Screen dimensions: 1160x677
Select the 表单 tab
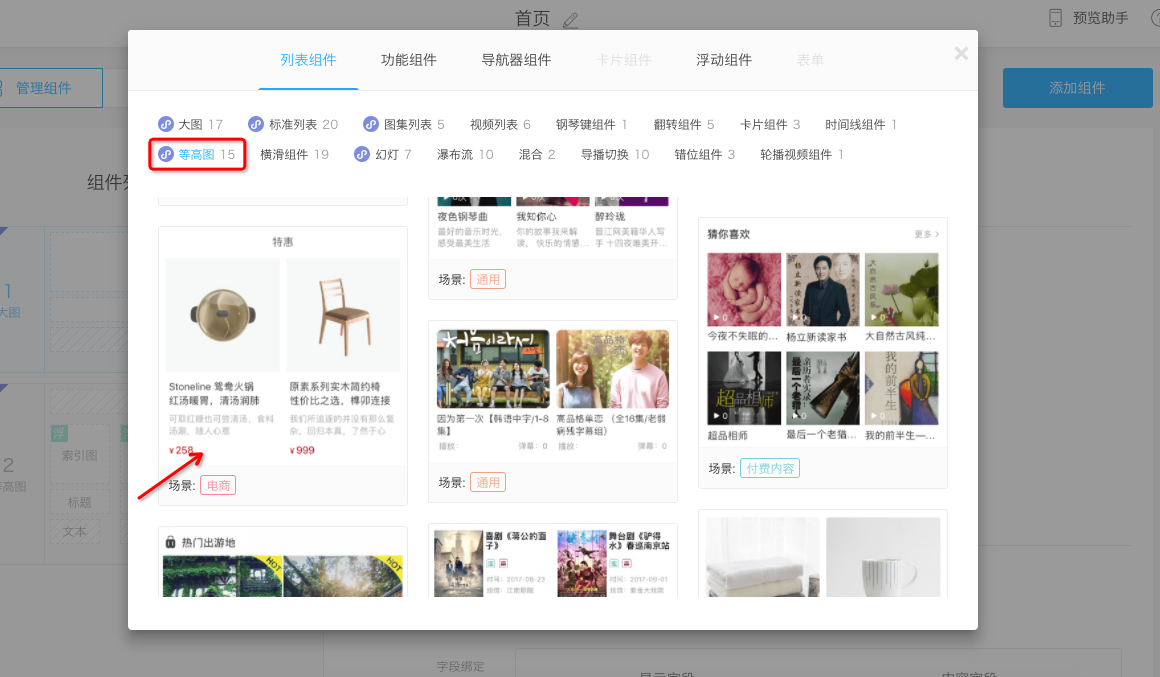(810, 60)
